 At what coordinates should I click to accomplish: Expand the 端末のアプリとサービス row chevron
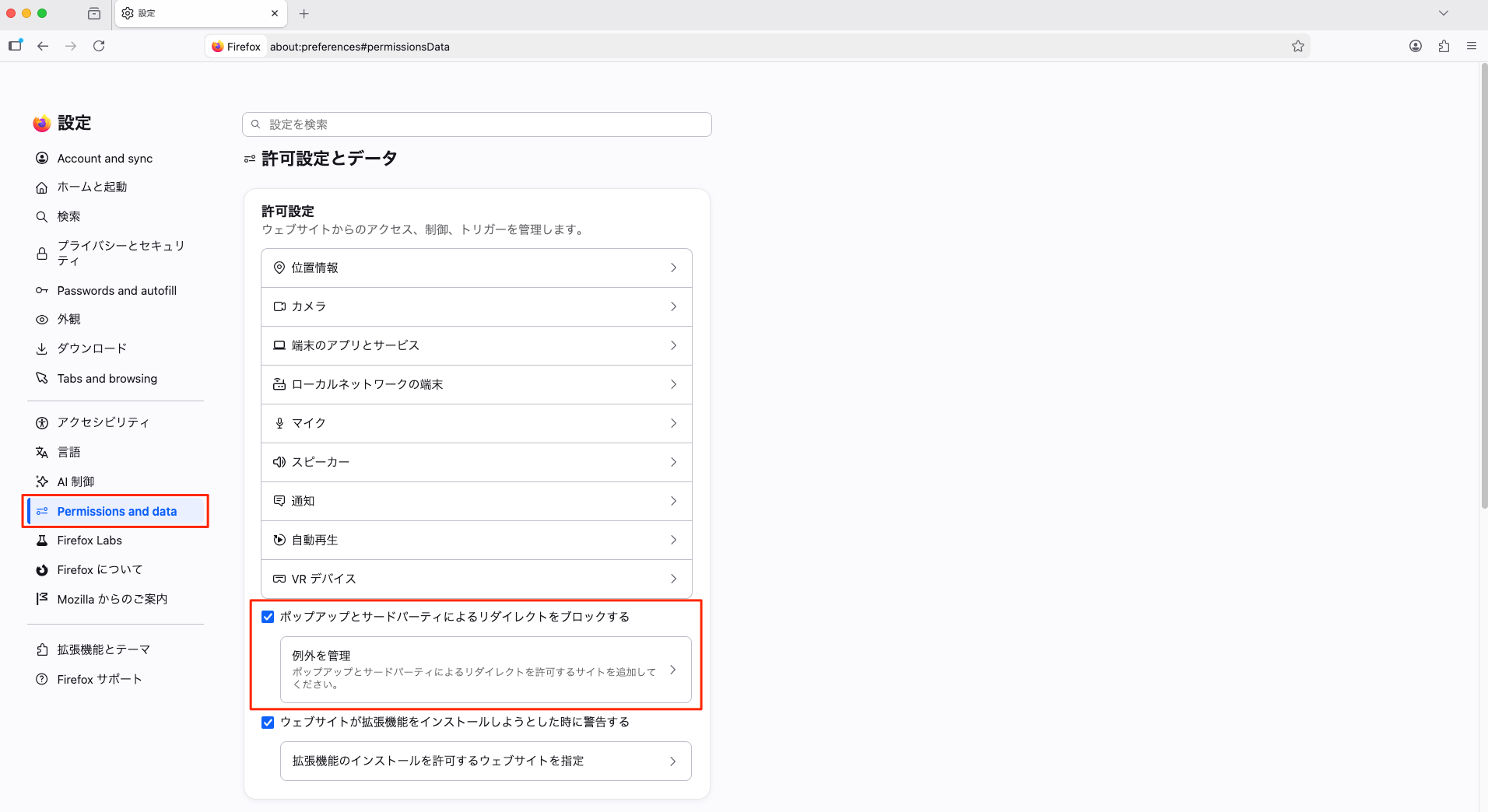click(x=673, y=345)
